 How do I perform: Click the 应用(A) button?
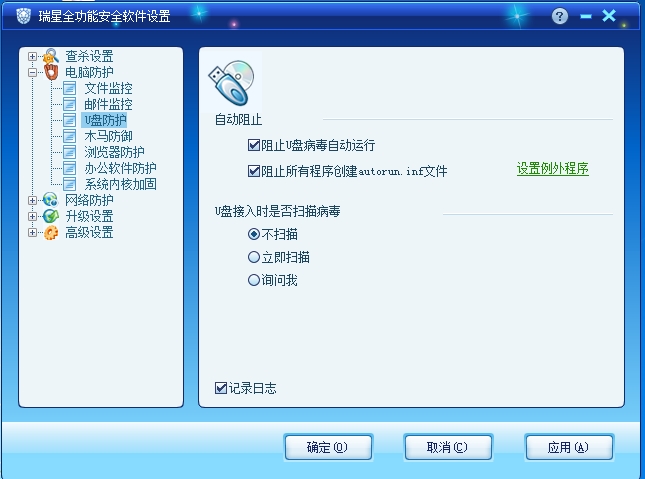[569, 447]
